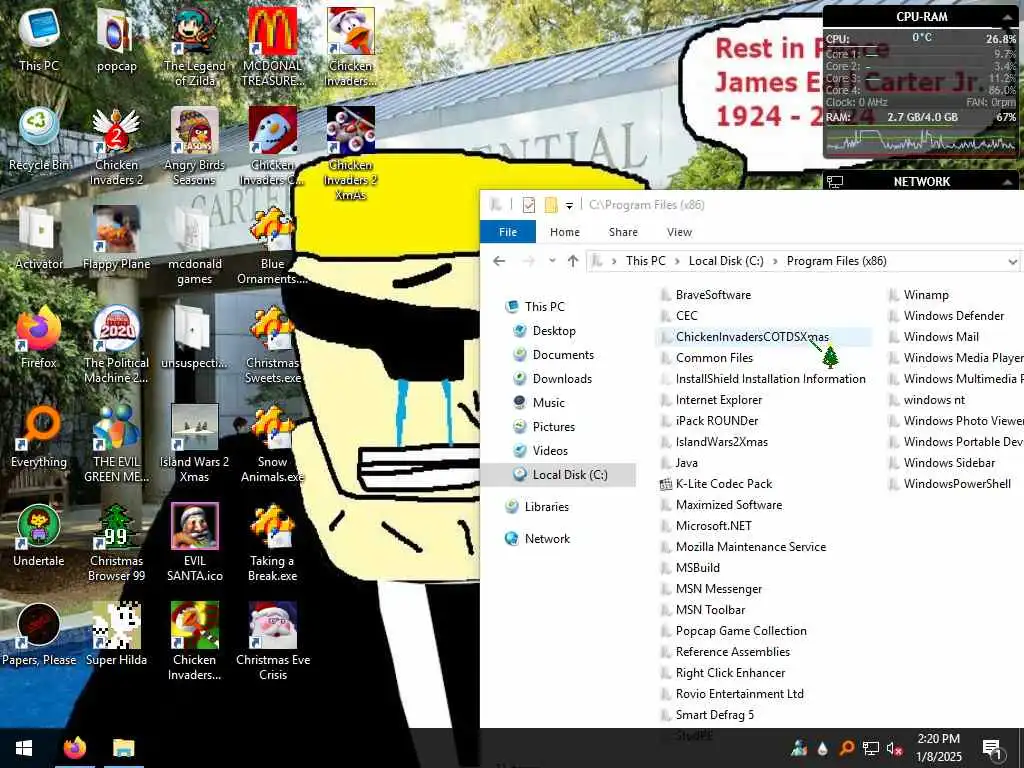Open Taking a Break.exe icon
The height and width of the screenshot is (768, 1024).
point(273,543)
